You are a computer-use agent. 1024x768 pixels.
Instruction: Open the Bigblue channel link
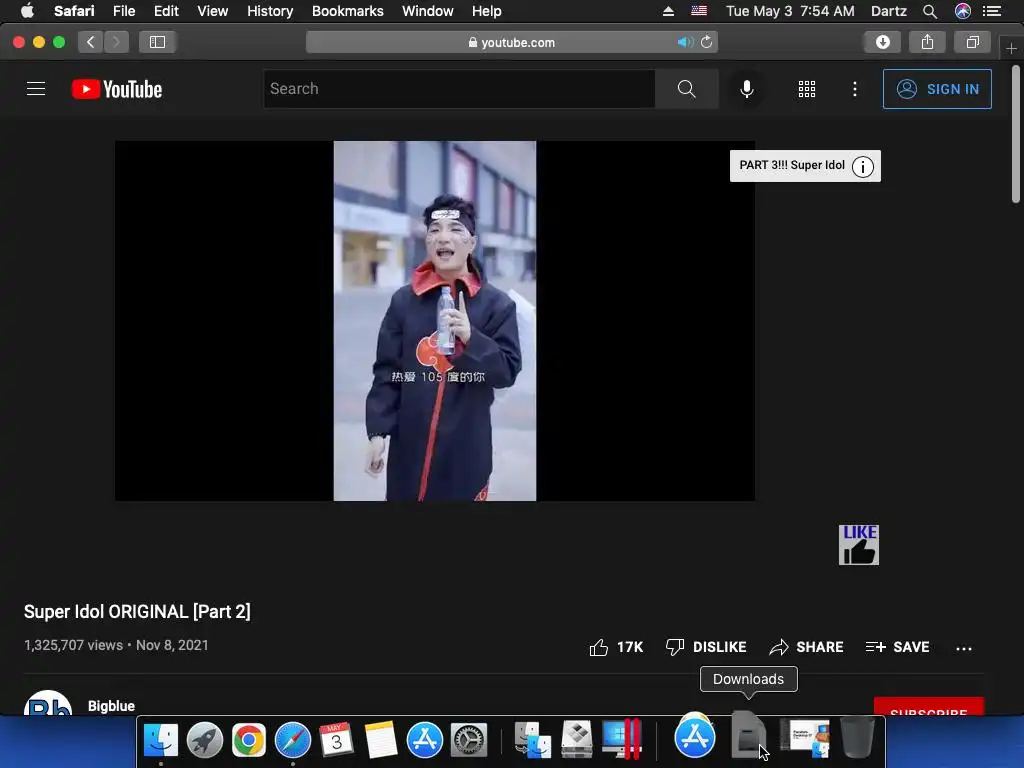(112, 706)
